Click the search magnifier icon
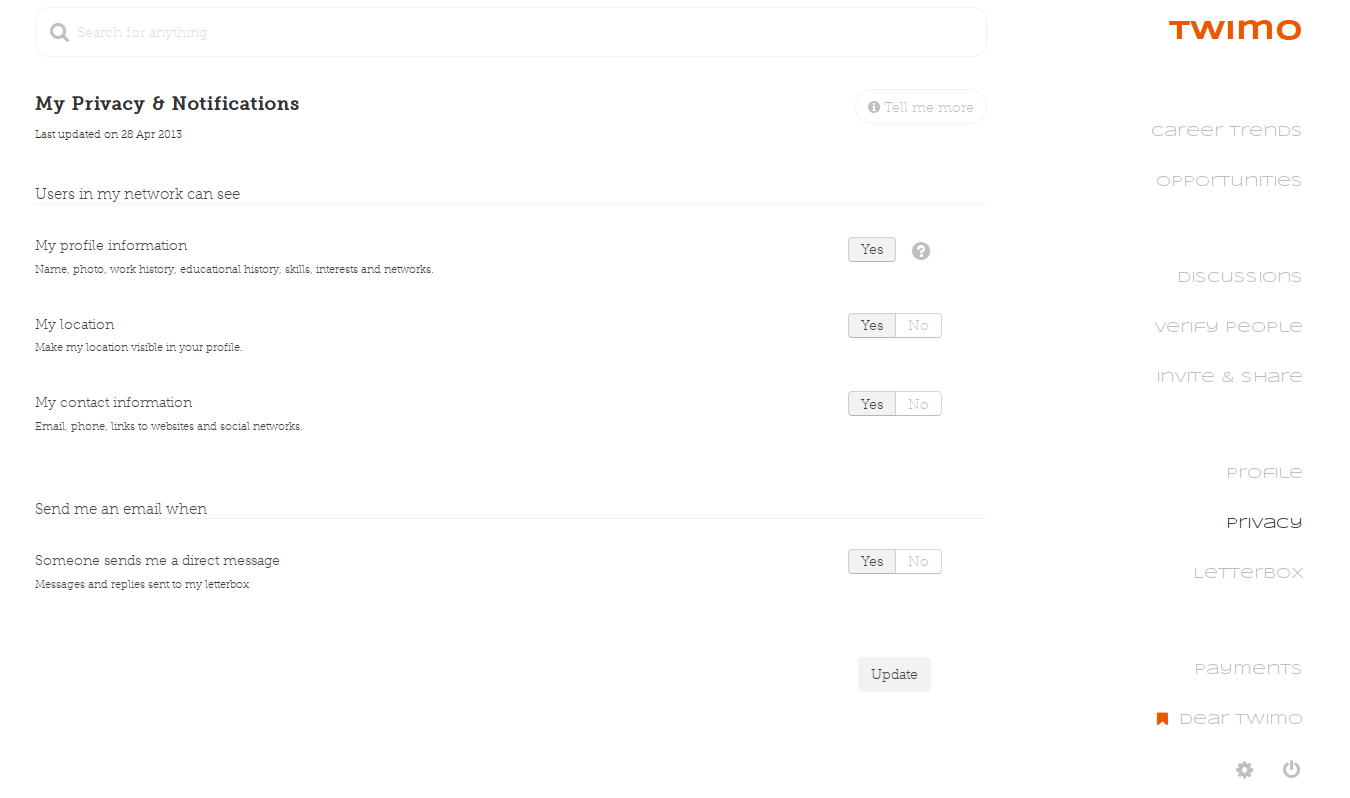 pyautogui.click(x=59, y=33)
